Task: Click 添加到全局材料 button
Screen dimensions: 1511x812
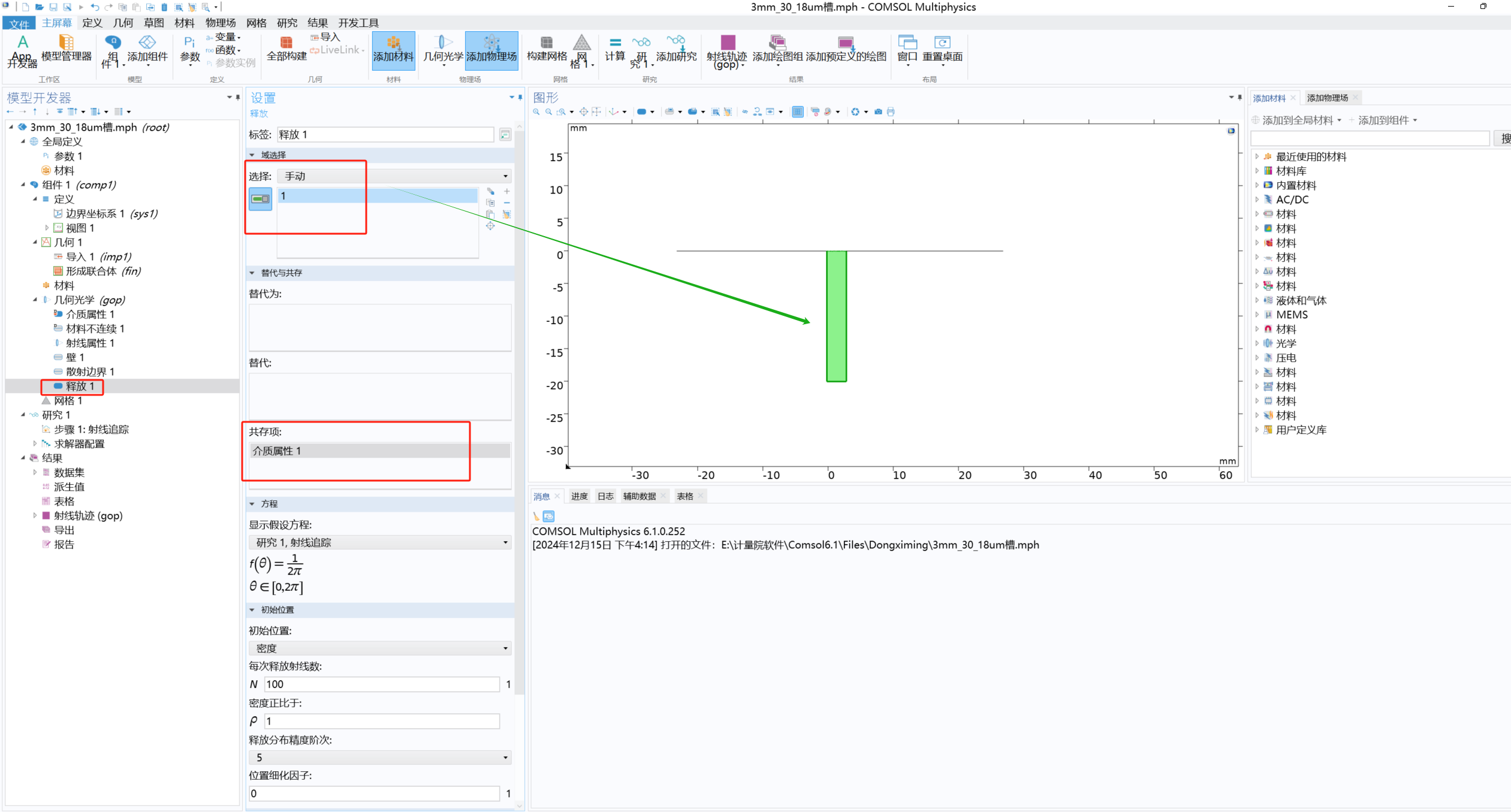Action: (x=1298, y=120)
